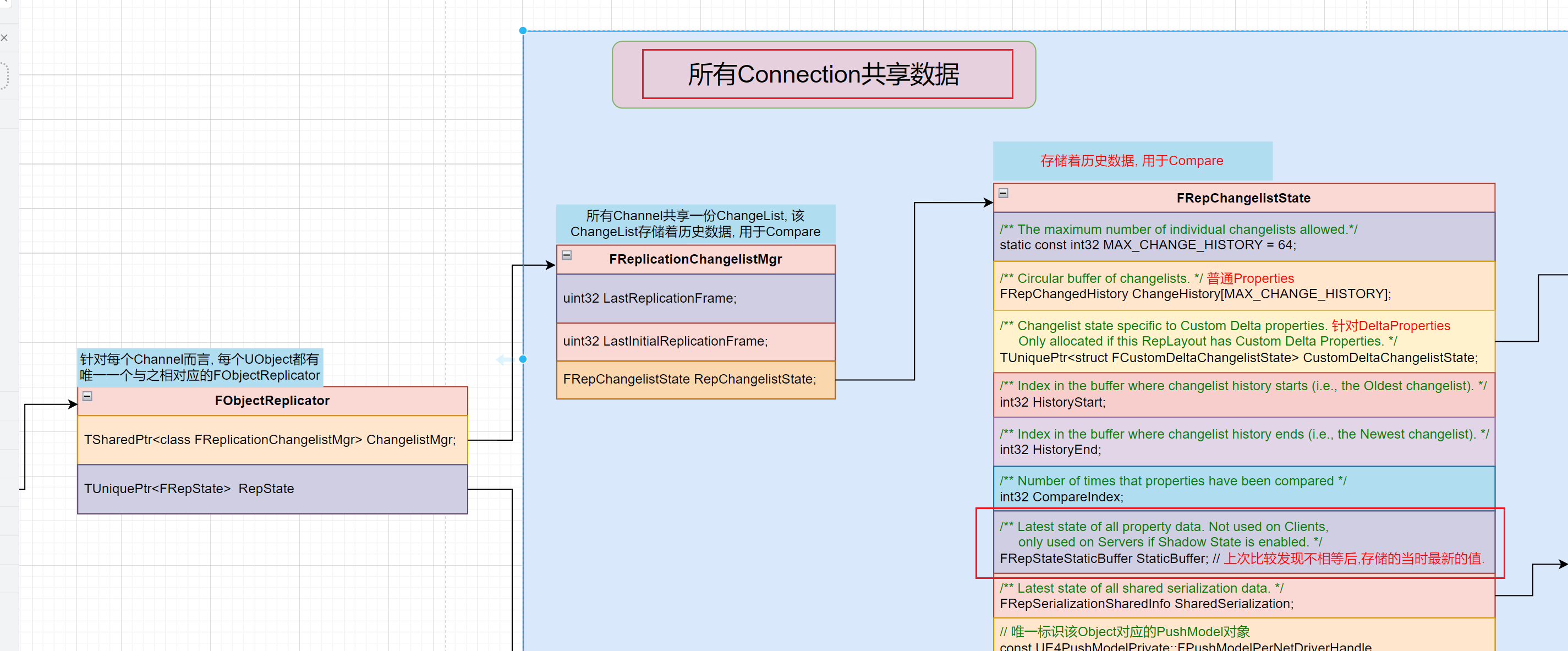Screen dimensions: 1568x651
Task: Select the TSharedPtr ChangelistMgr row
Action: (x=271, y=440)
